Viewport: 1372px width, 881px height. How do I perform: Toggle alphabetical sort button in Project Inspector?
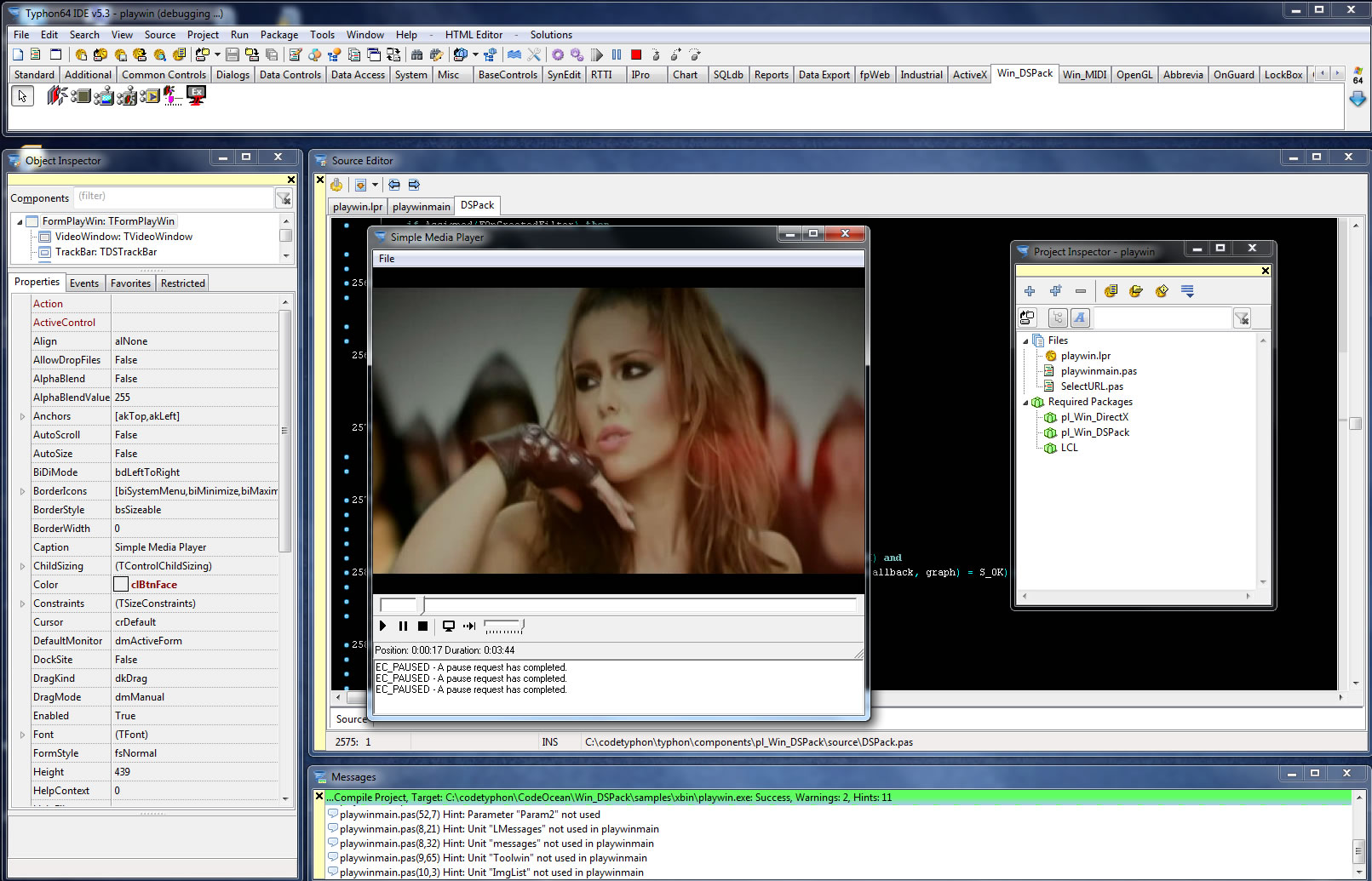pyautogui.click(x=1080, y=318)
